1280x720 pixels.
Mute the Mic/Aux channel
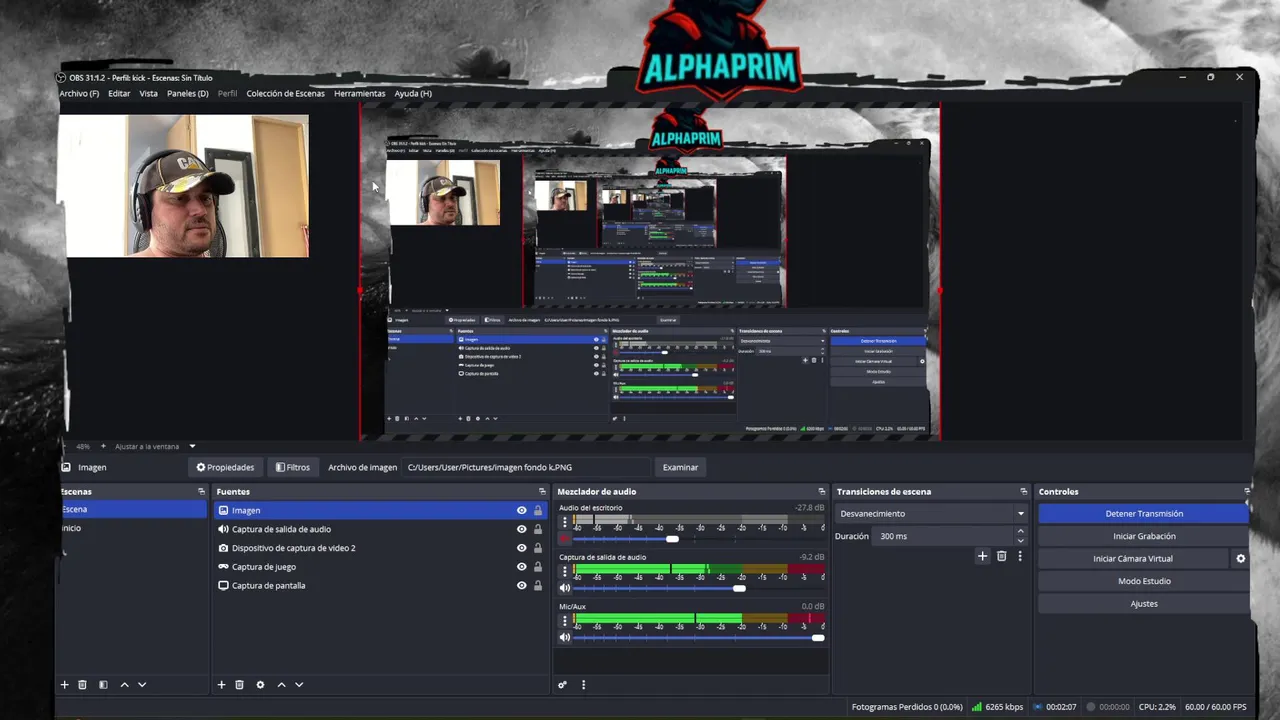click(564, 637)
